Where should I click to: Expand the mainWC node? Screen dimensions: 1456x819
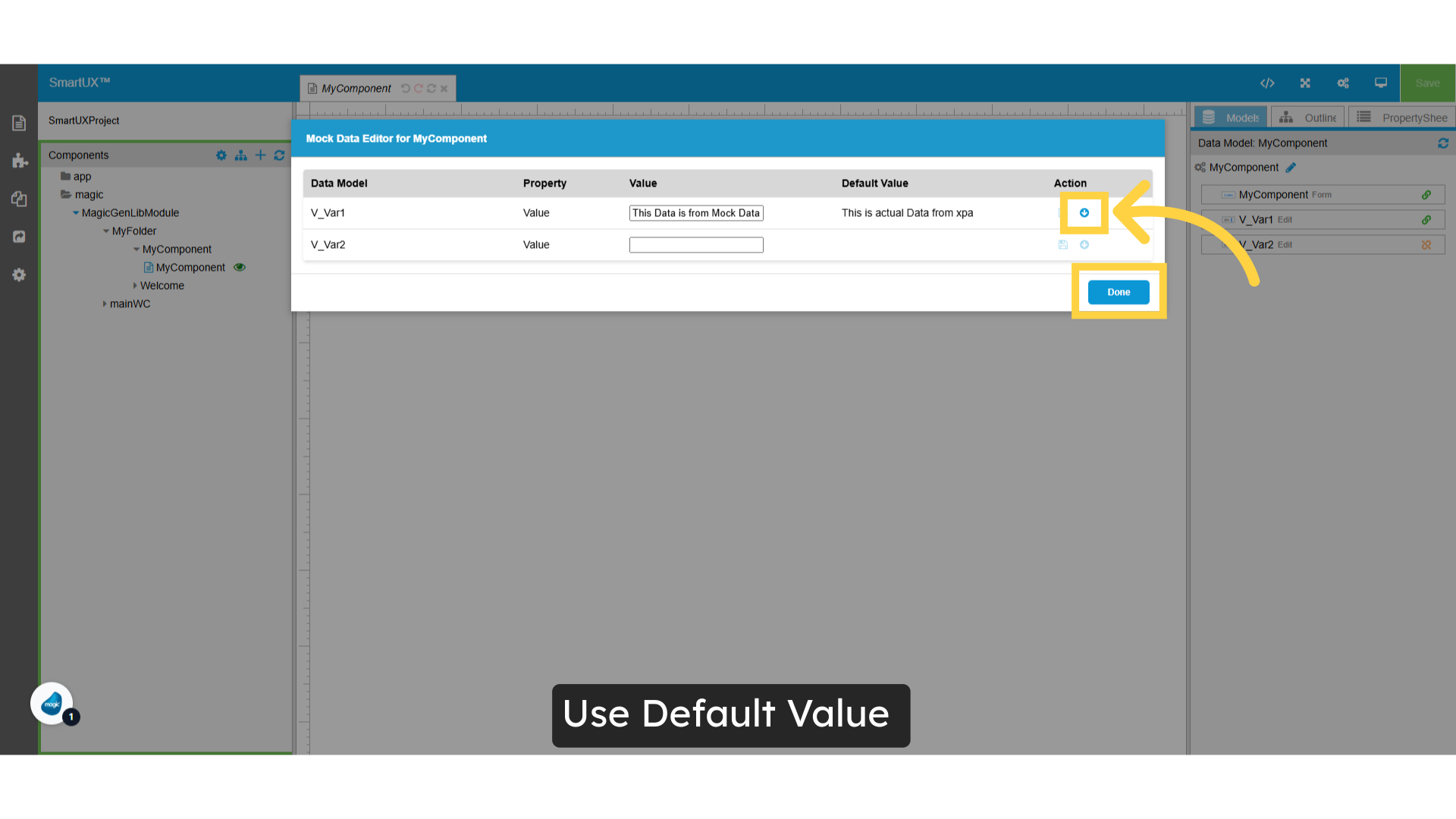point(105,303)
